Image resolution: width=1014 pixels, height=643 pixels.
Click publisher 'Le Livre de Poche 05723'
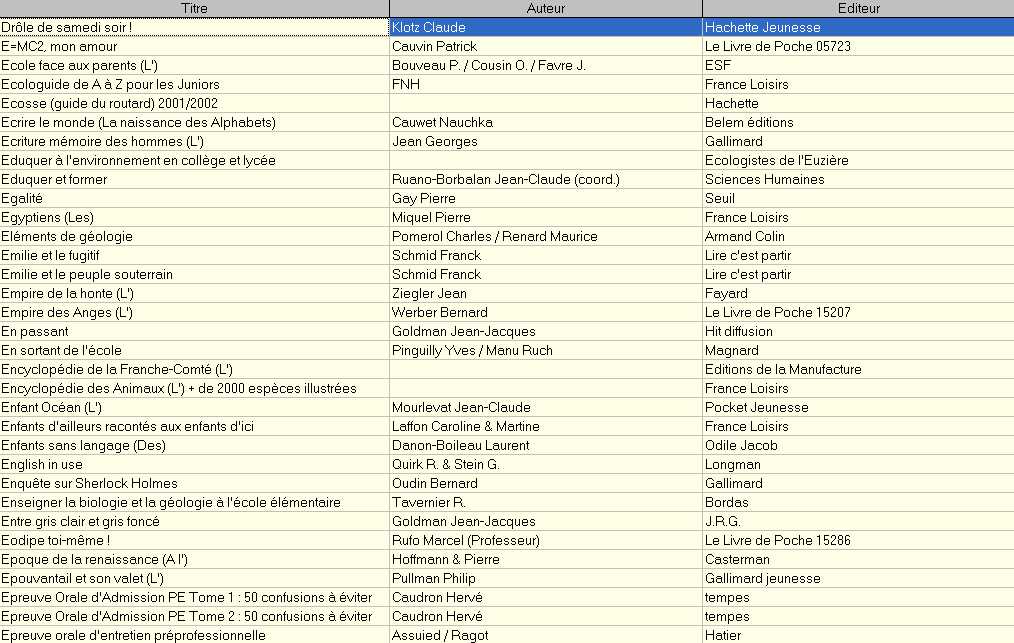coord(778,47)
